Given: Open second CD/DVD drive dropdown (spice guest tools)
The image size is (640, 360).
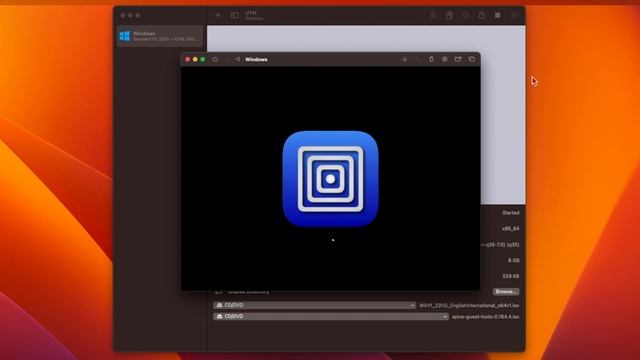Looking at the screenshot, I should tap(331, 316).
